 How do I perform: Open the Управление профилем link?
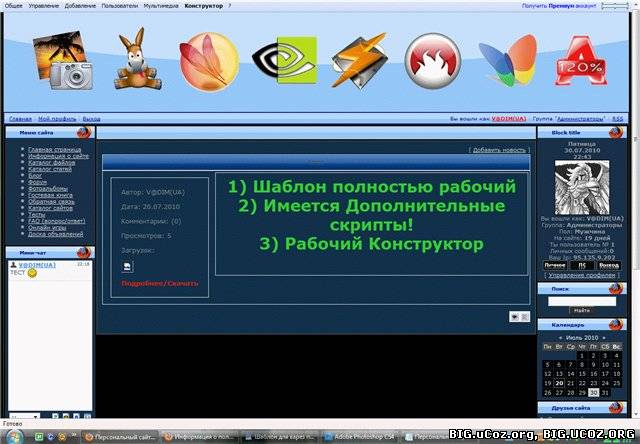pyautogui.click(x=582, y=275)
